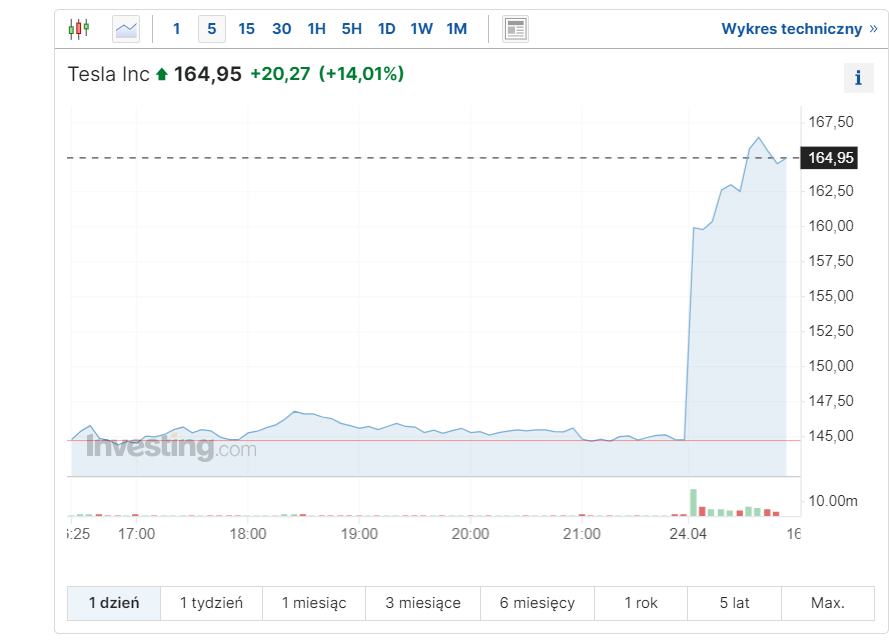Select the 1 tydzień range tab
889x644 pixels.
pos(211,603)
